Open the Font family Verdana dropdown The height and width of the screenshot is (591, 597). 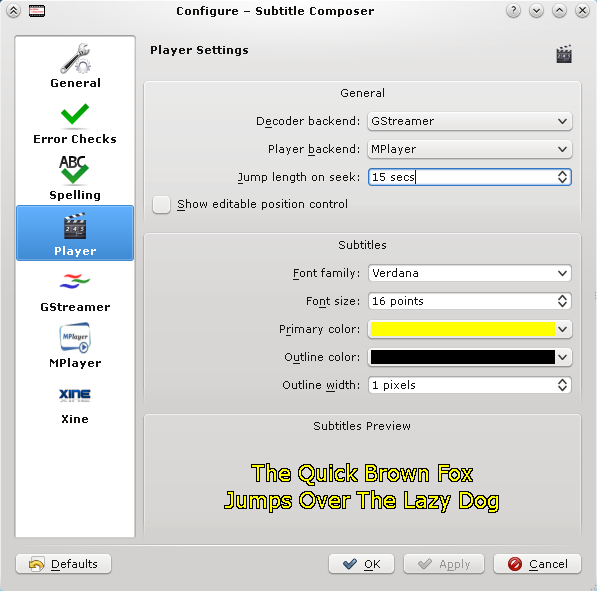pyautogui.click(x=469, y=273)
